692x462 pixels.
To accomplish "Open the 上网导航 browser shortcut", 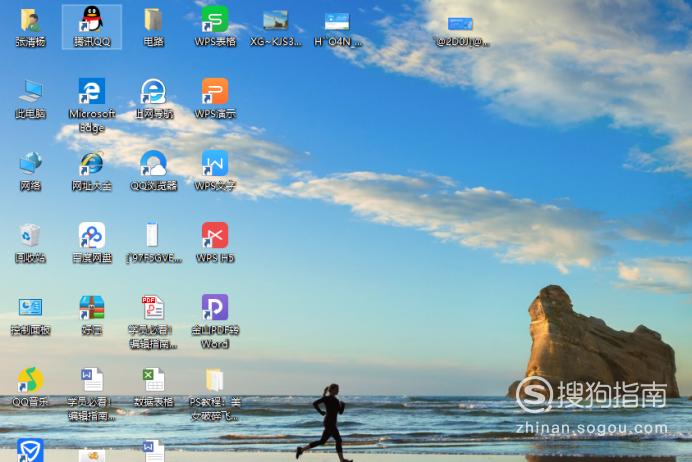I will click(x=153, y=92).
